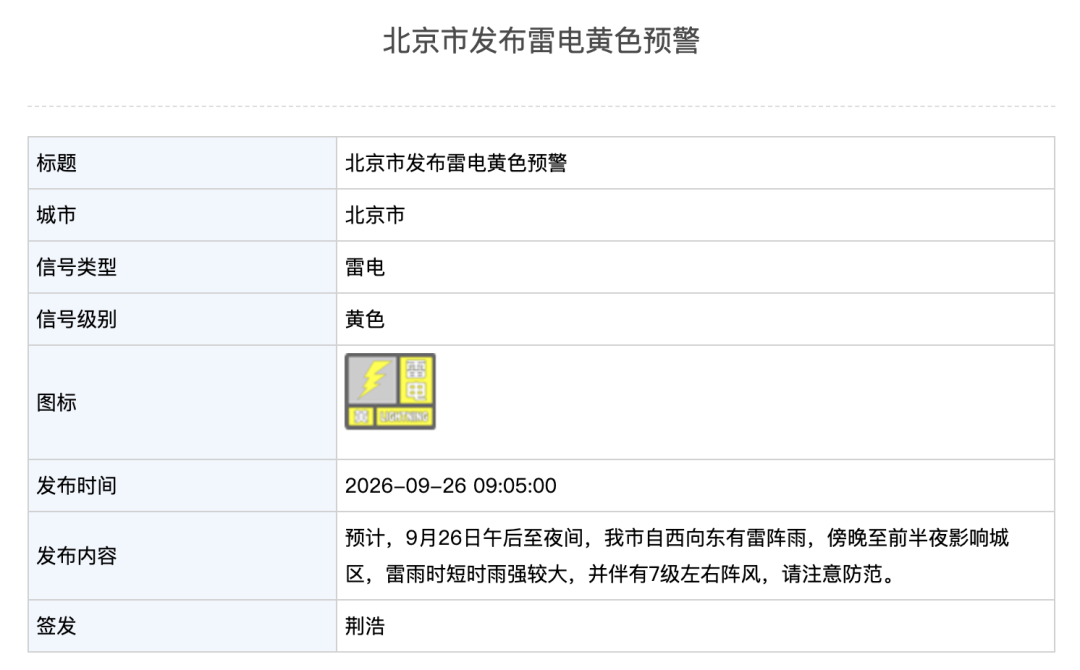Click the yellow lightning warning icon
The image size is (1080, 670).
pos(390,391)
